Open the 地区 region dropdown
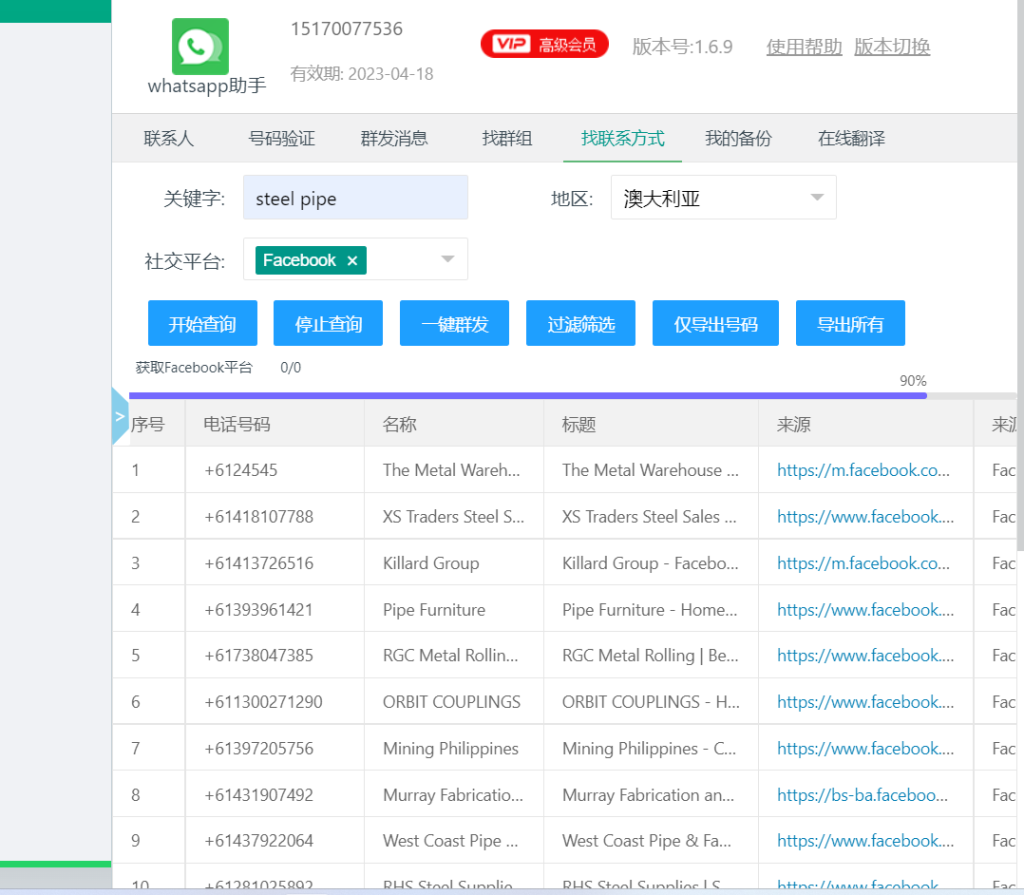 point(723,198)
